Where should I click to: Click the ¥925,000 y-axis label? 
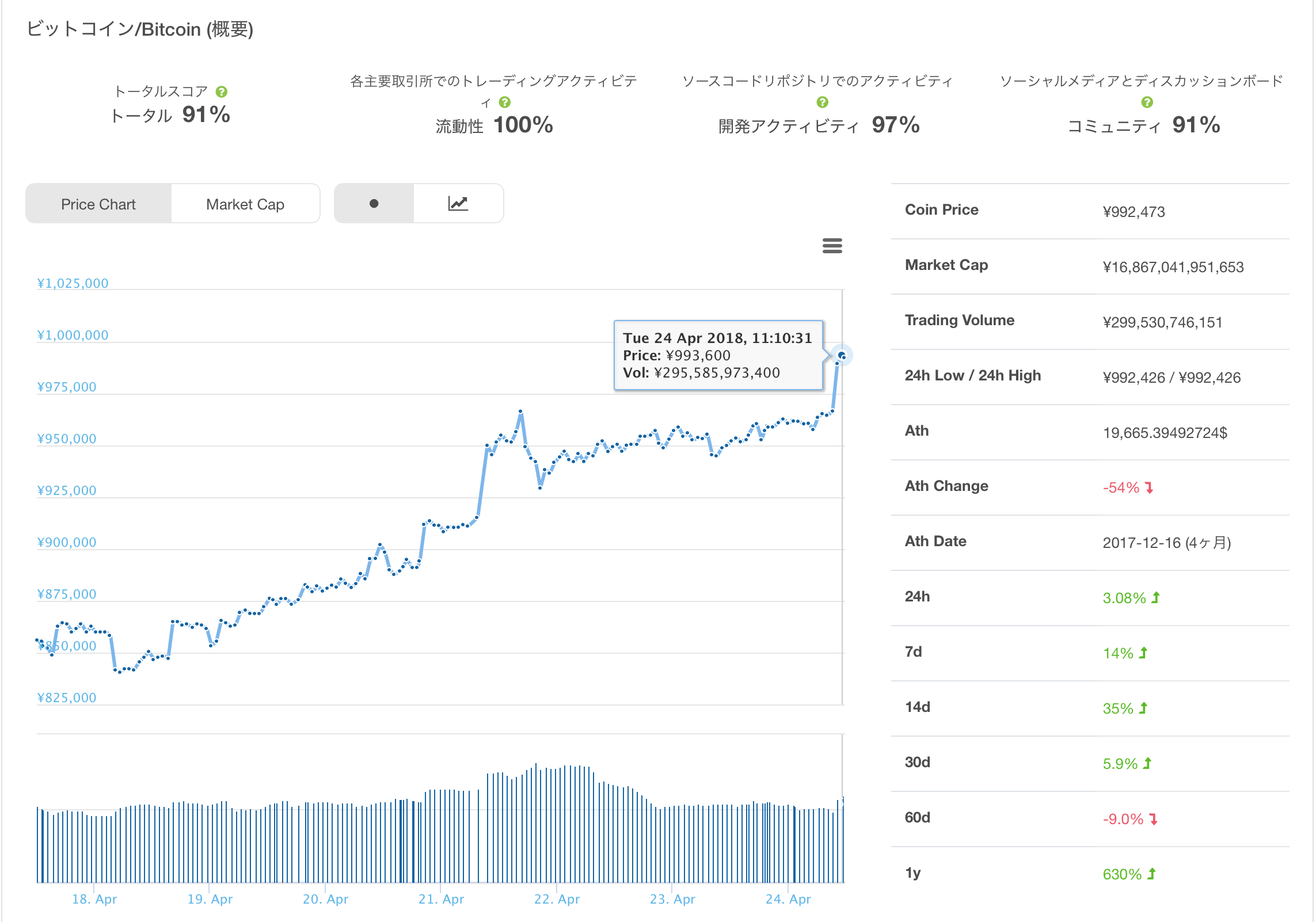point(67,490)
